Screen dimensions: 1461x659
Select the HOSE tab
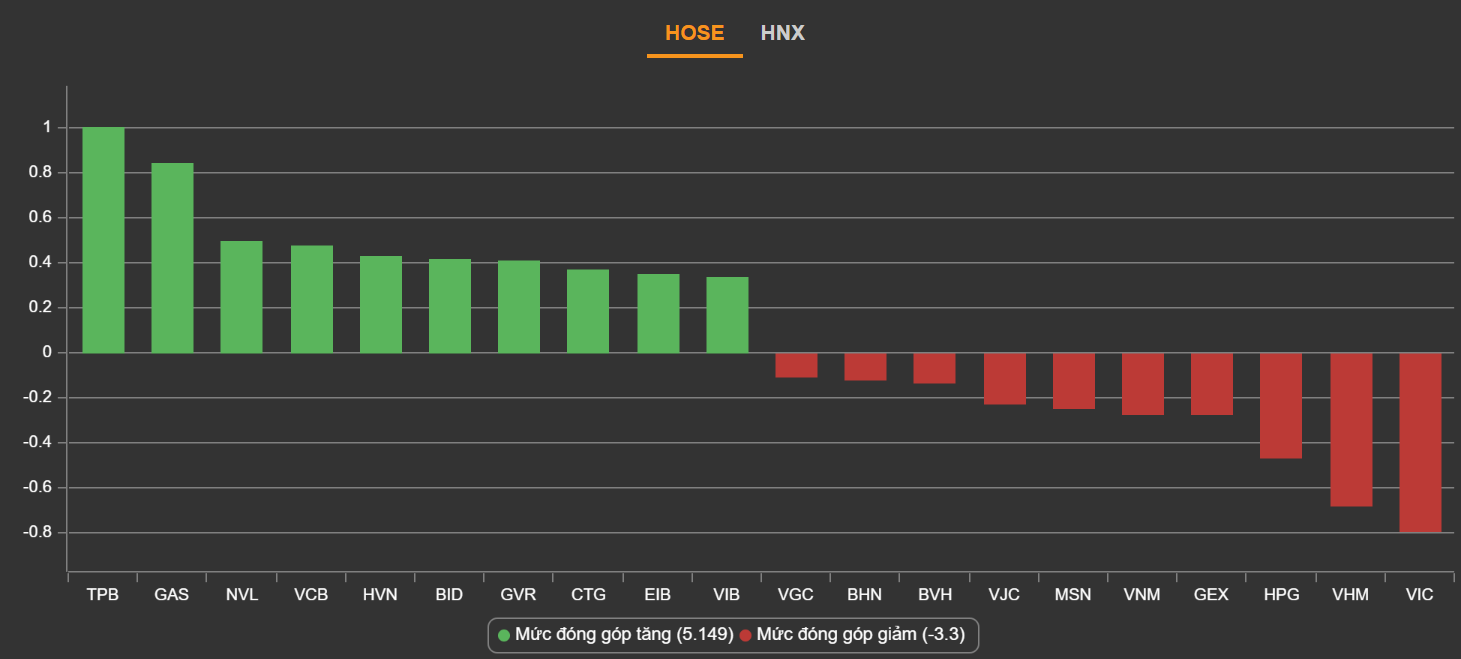694,33
